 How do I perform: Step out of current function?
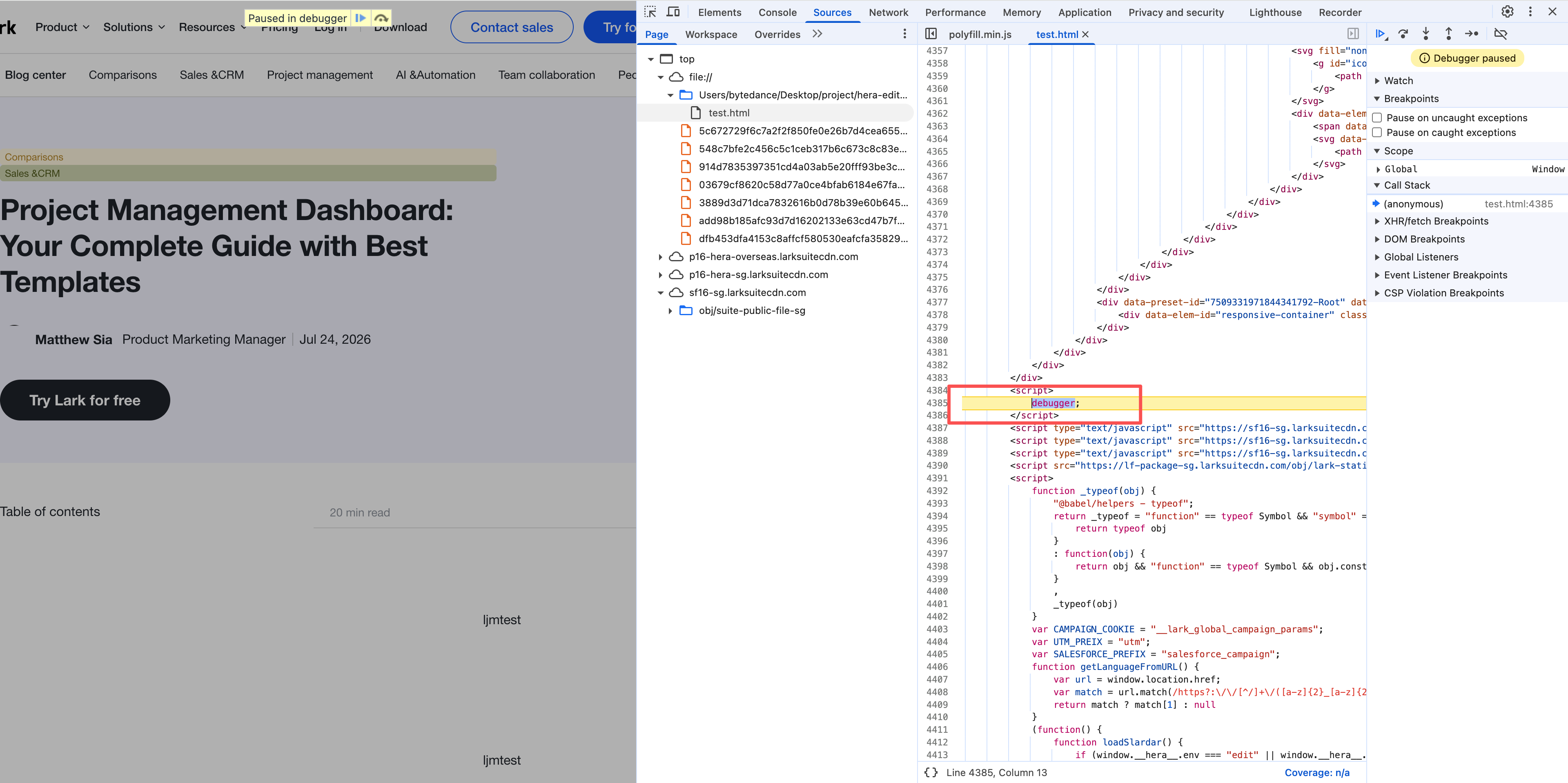tap(1449, 34)
